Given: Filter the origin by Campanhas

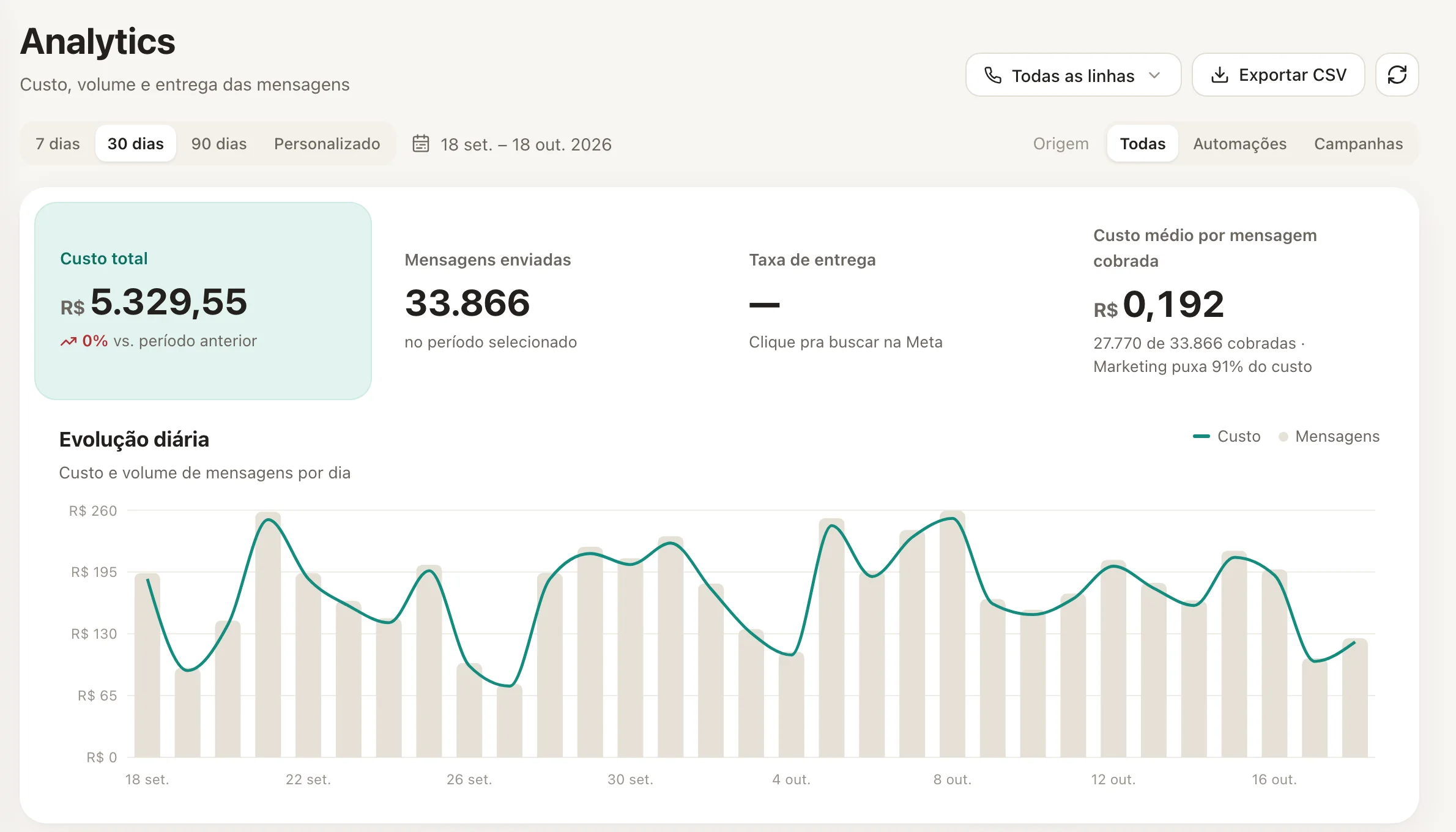Looking at the screenshot, I should coord(1358,144).
